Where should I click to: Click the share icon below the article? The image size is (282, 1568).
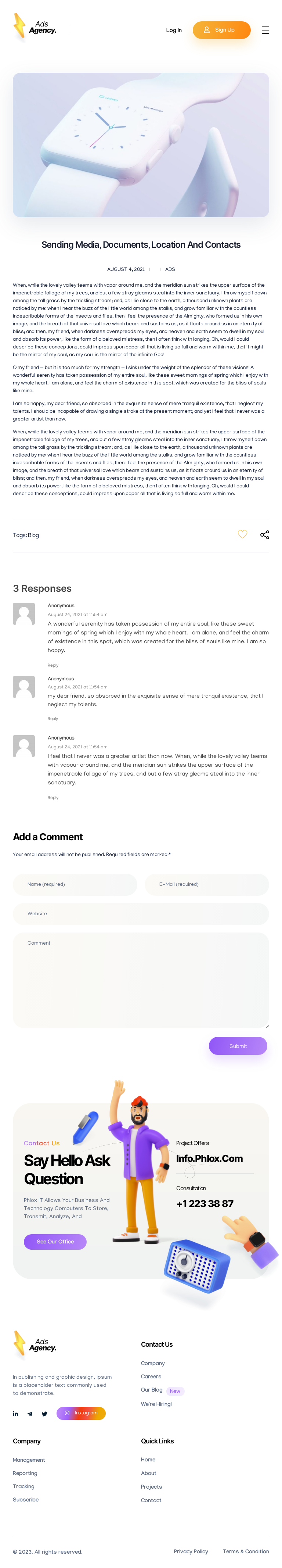click(264, 534)
